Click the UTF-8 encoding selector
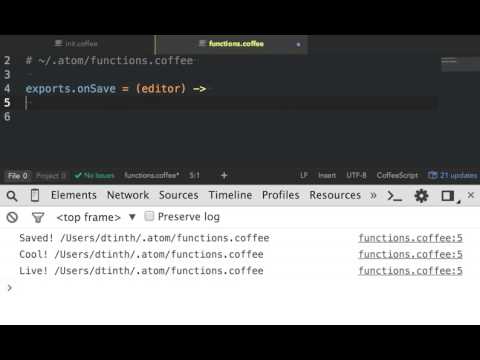 356,175
